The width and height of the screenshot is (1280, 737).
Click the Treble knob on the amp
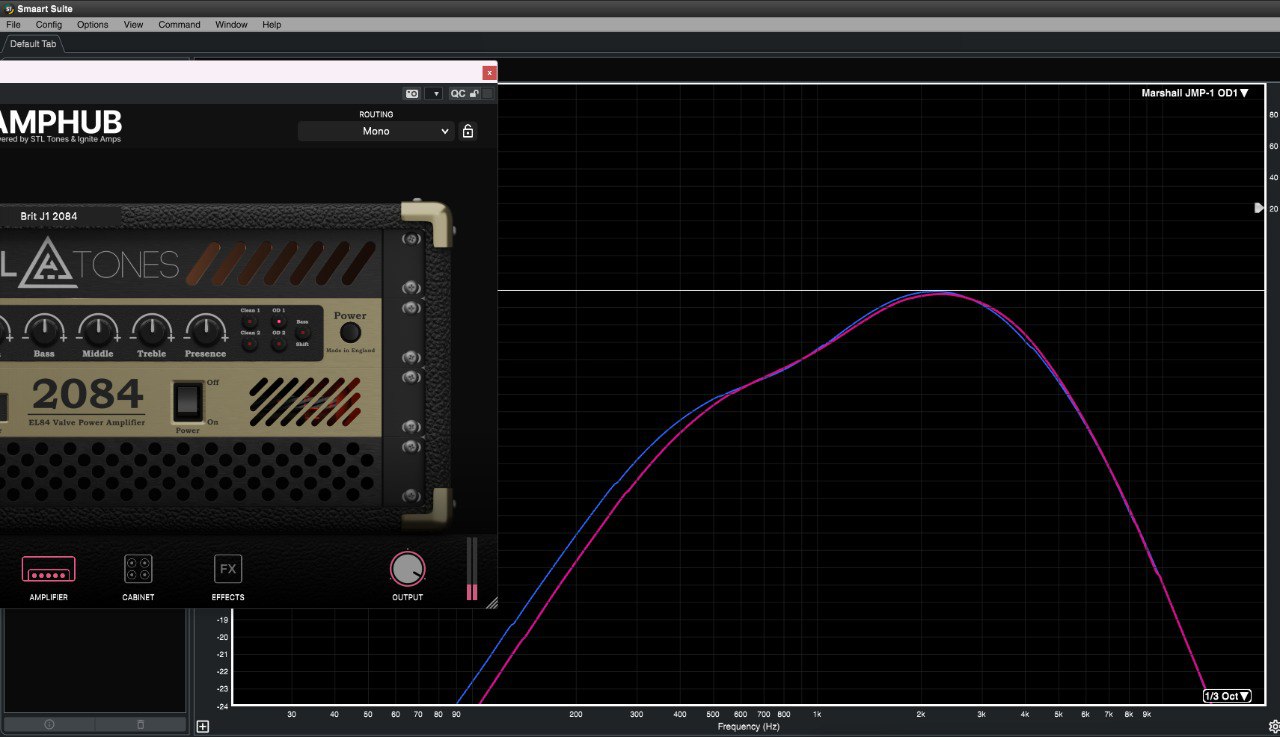tap(151, 329)
